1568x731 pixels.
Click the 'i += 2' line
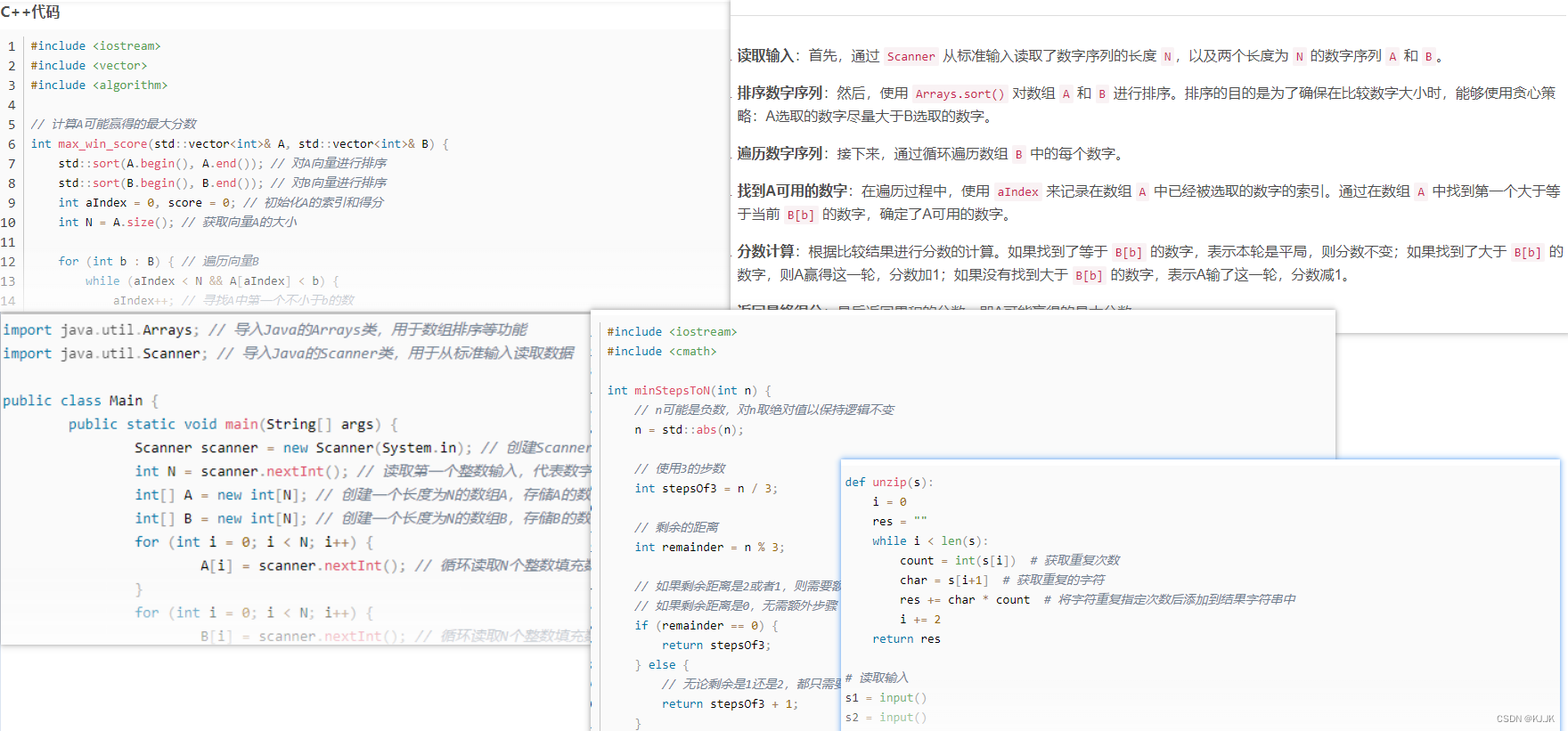pos(920,619)
